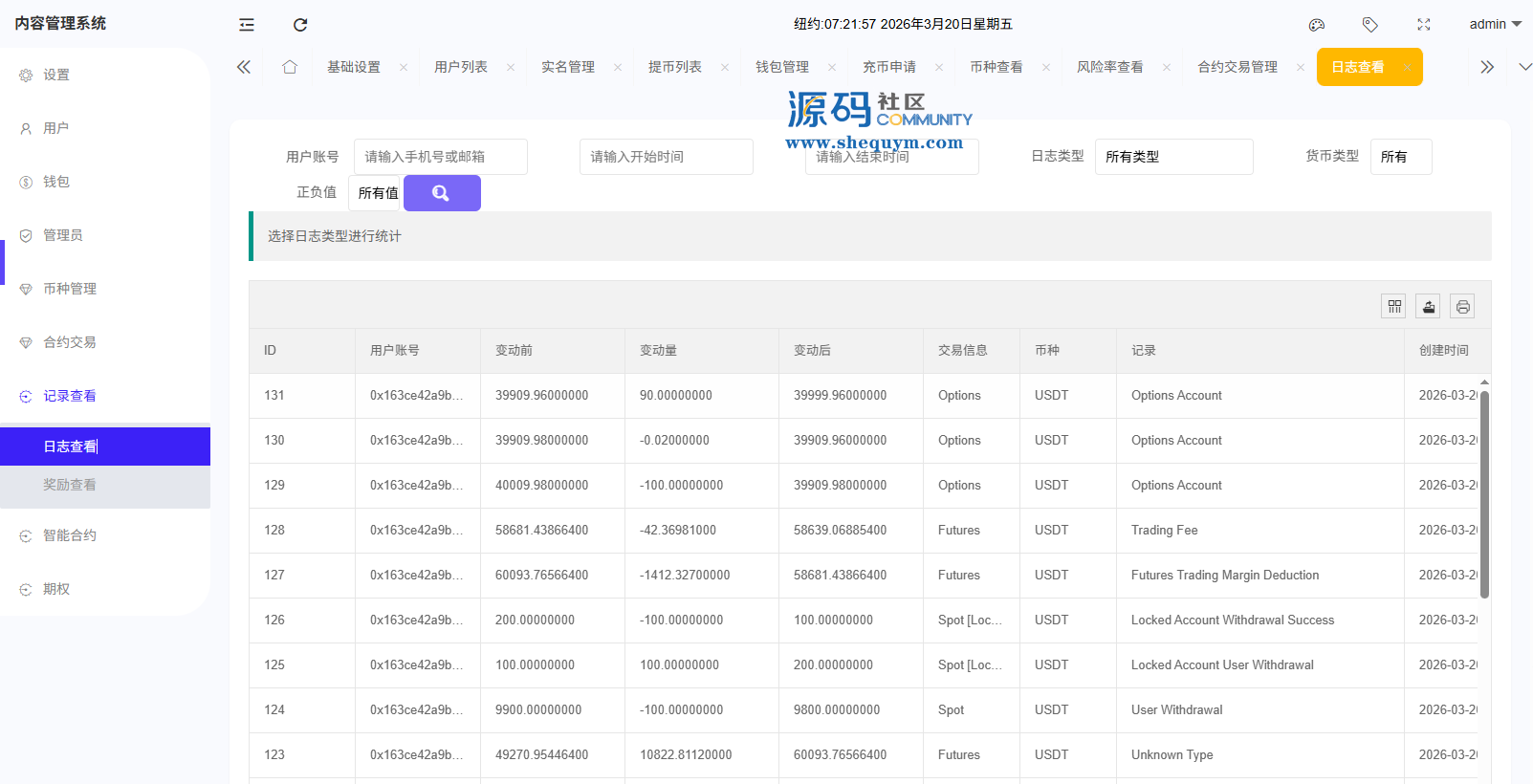
Task: Open the 正负值 dropdown
Action: point(376,193)
